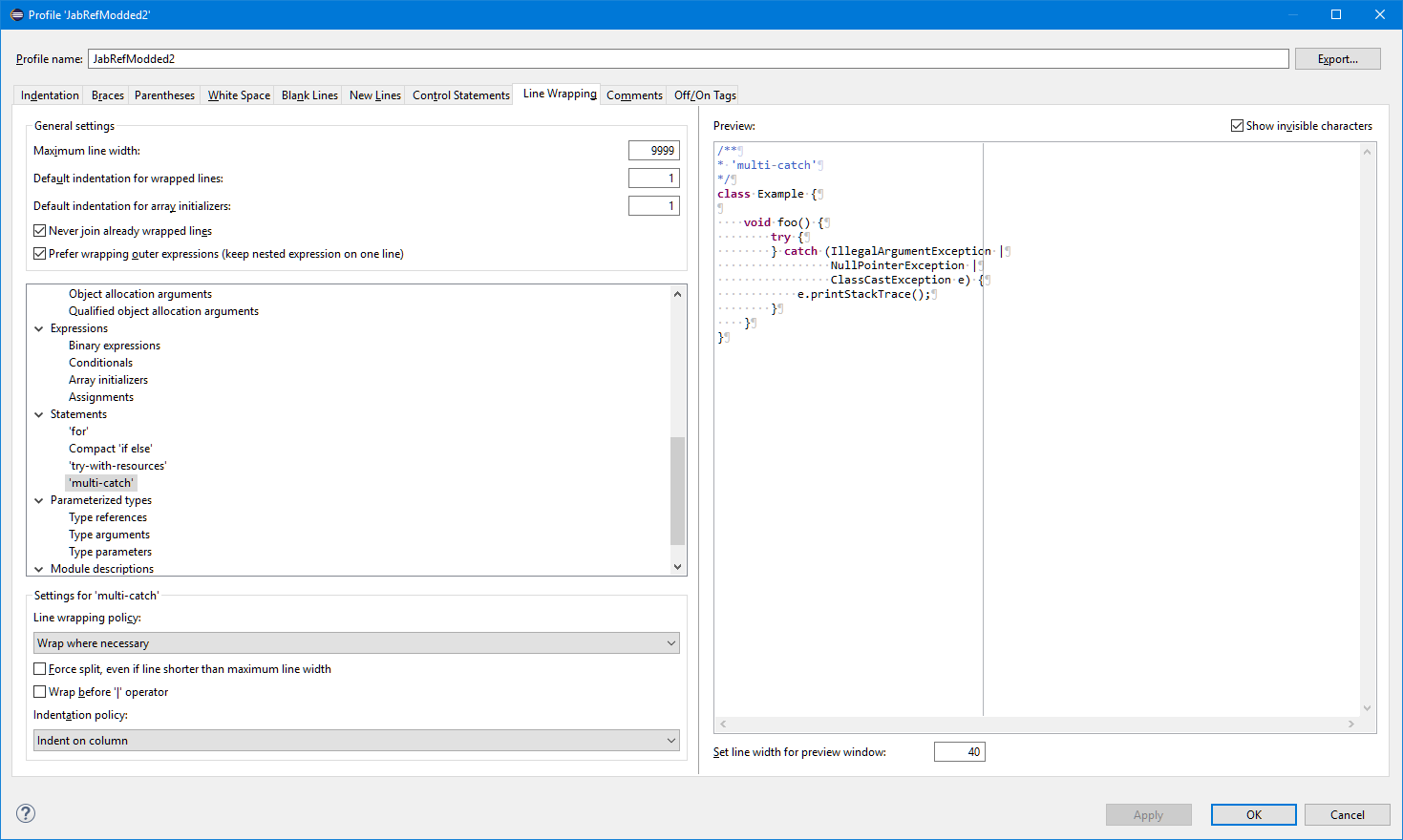This screenshot has width=1403, height=840.
Task: Click the Eclipse icon in title bar
Action: (x=16, y=14)
